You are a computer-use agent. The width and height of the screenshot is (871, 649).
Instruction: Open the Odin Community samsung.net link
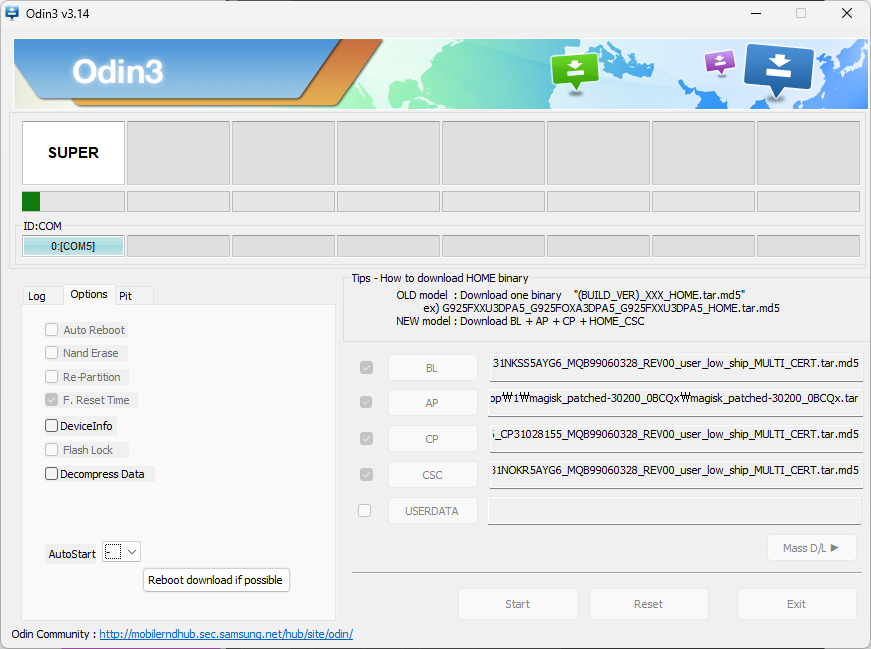226,634
